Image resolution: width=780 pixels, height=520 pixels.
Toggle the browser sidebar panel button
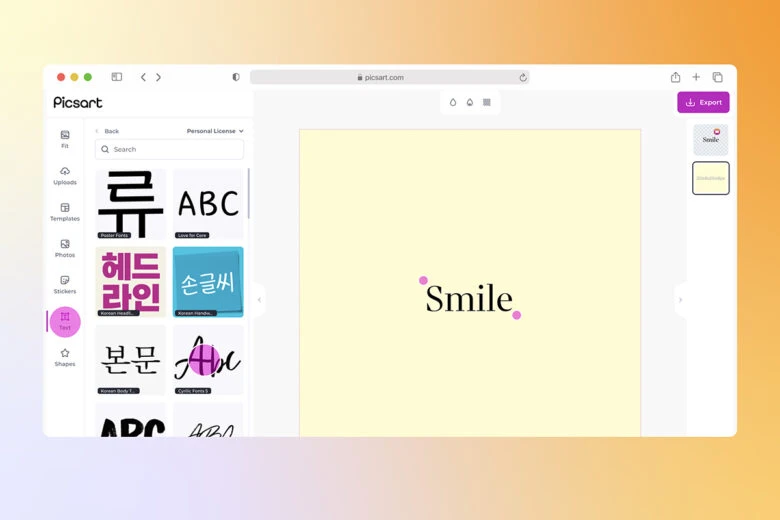(x=116, y=77)
